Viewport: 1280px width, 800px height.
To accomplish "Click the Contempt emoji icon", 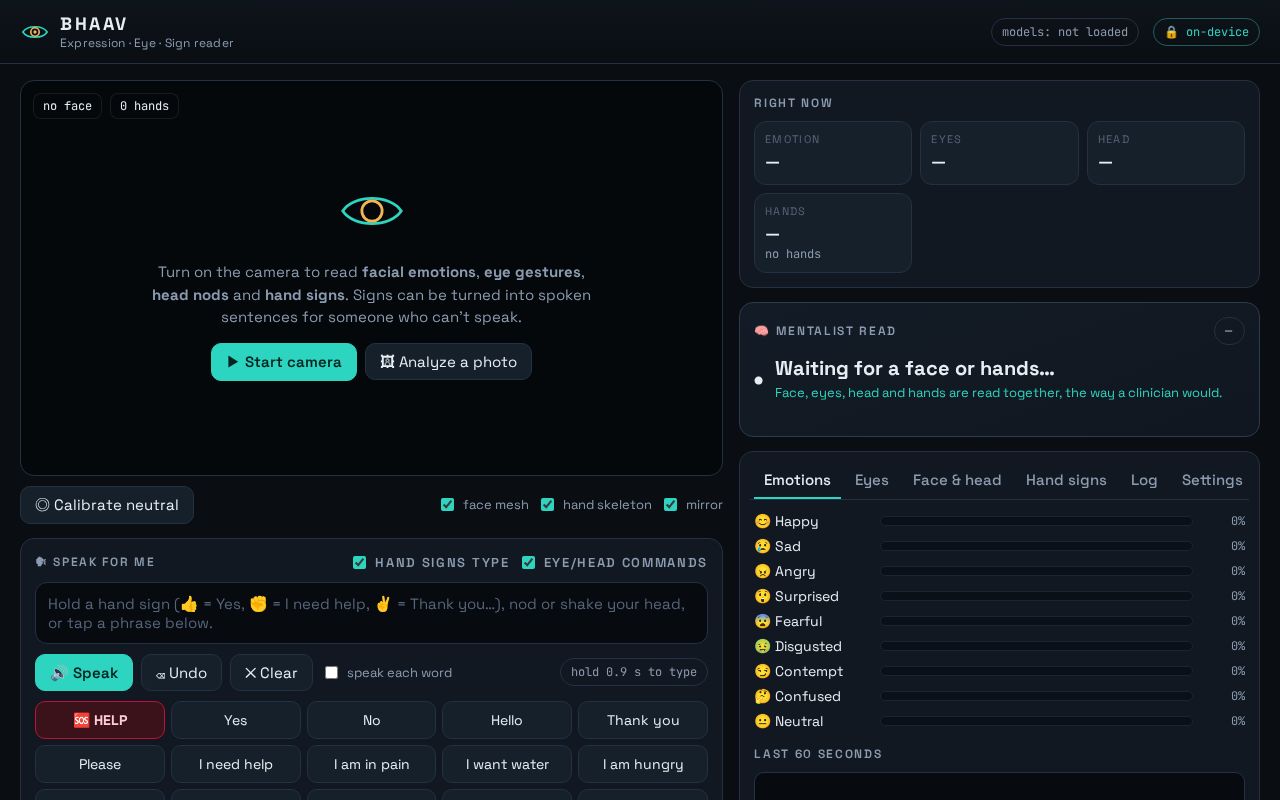I will pos(763,671).
